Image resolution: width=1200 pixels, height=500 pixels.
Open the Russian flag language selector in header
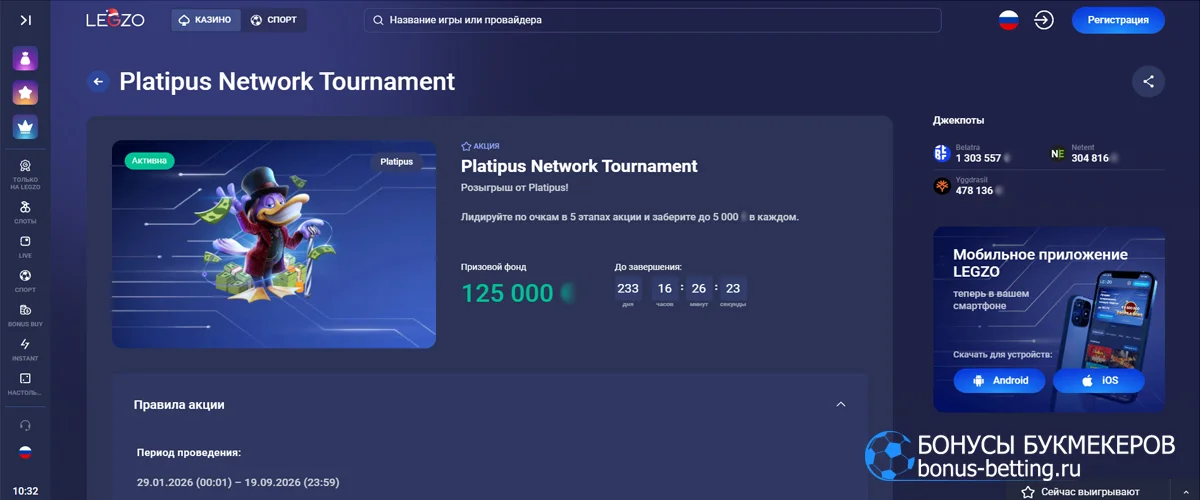pos(1008,20)
